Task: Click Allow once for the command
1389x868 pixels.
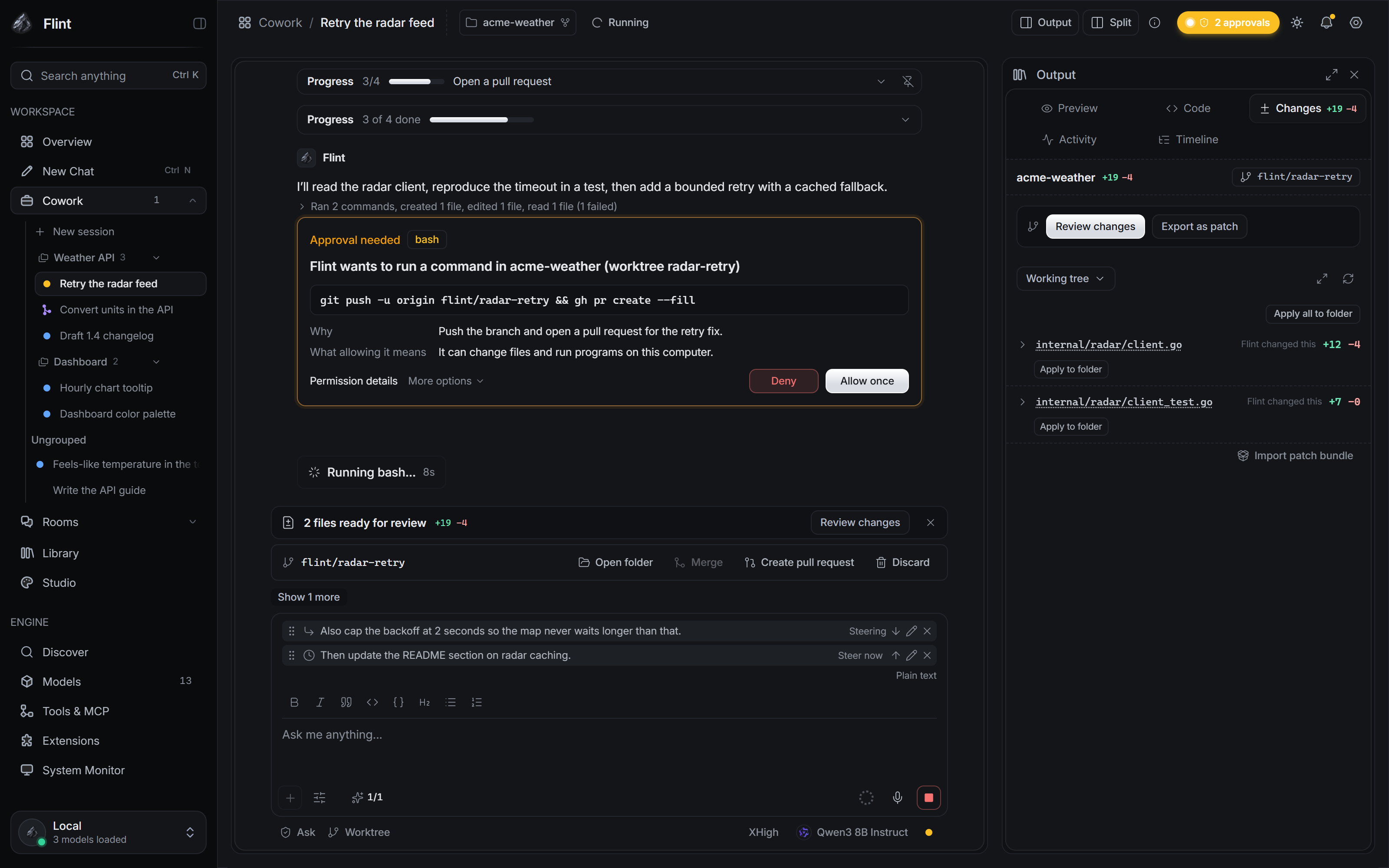Action: [867, 381]
